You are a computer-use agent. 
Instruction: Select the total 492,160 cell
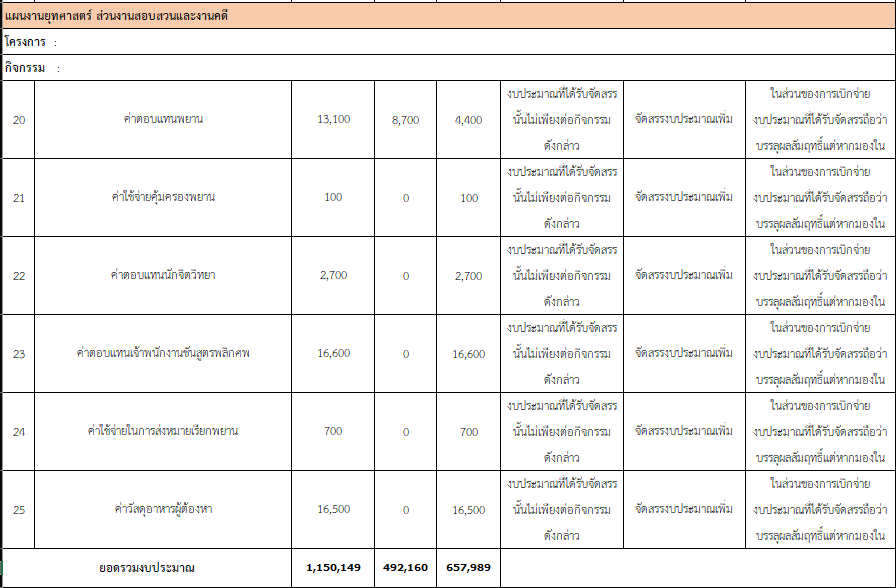pos(405,568)
